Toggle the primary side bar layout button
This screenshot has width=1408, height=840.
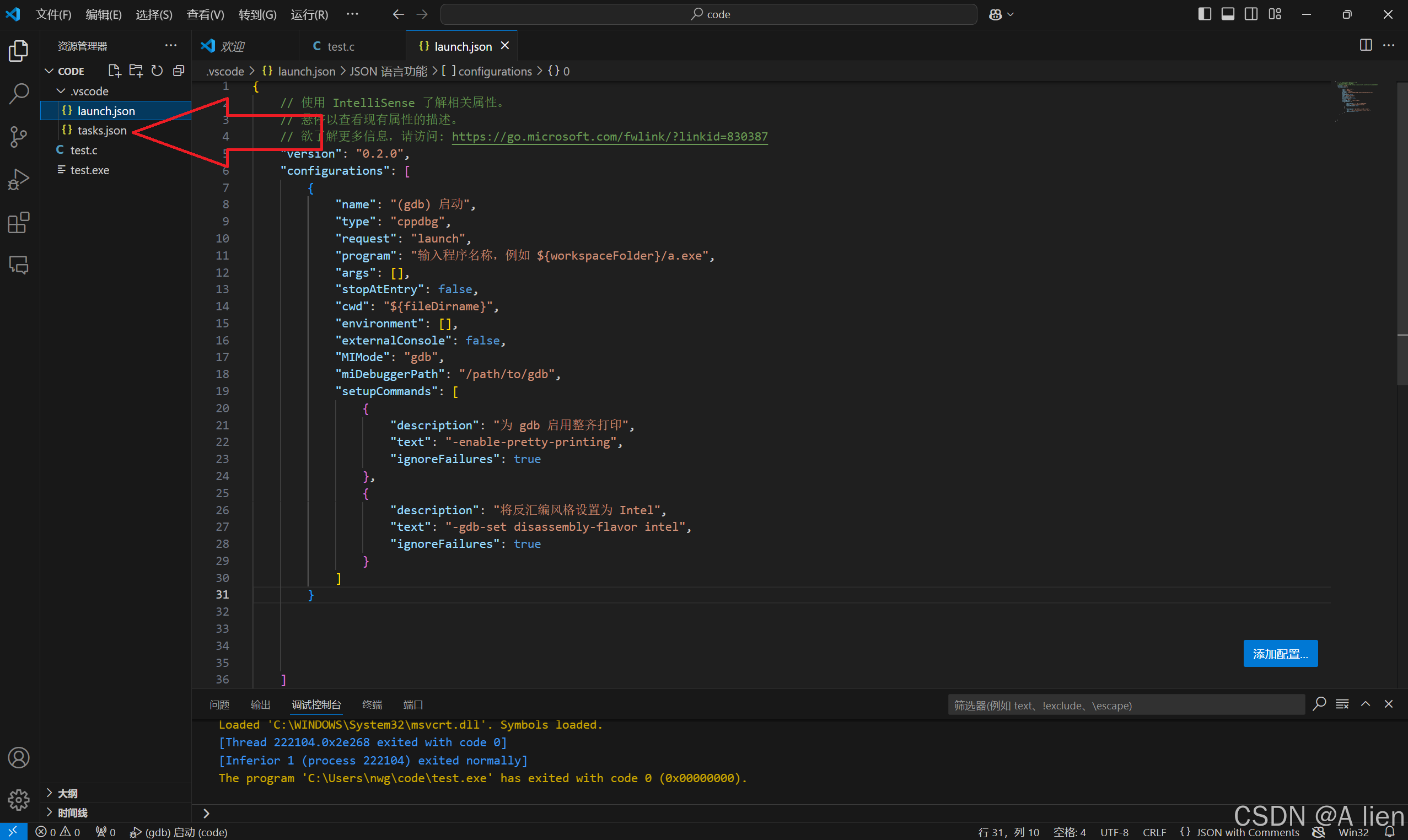tap(1204, 14)
